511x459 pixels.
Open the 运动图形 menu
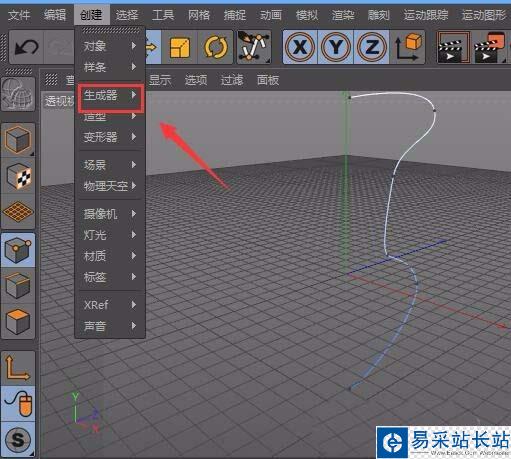click(484, 15)
